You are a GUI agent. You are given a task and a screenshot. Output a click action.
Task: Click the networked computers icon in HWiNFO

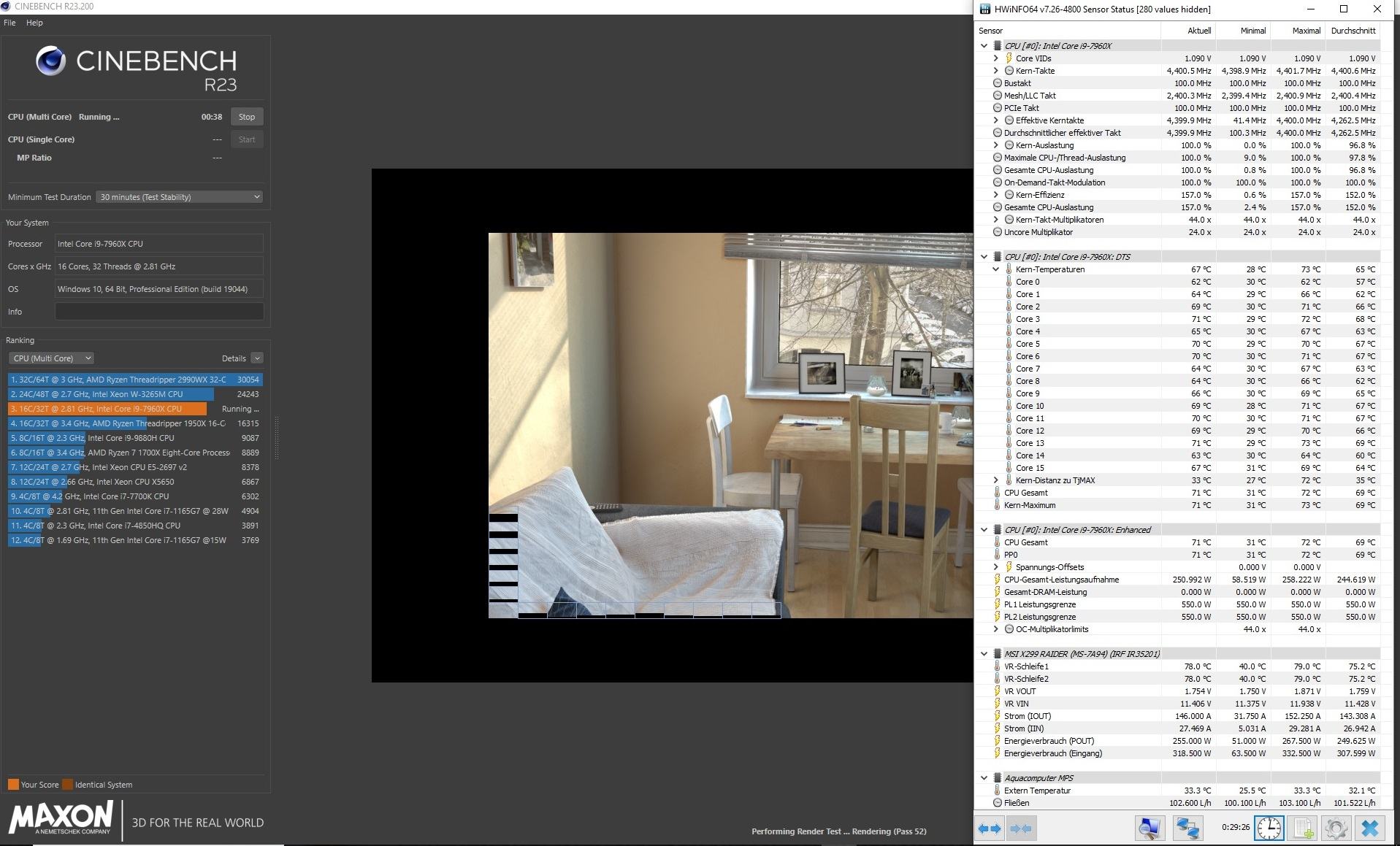[1187, 828]
